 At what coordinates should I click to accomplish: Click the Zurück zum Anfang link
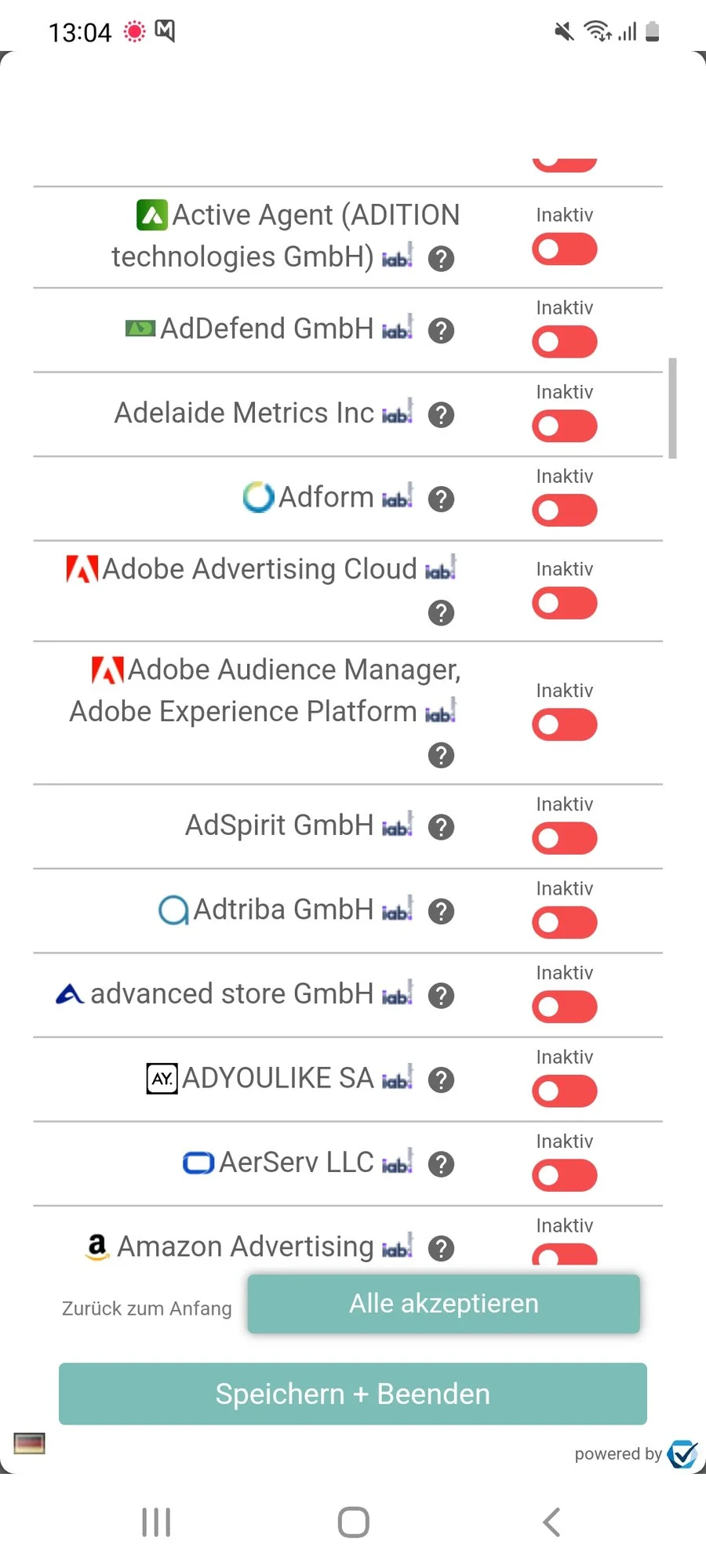click(x=147, y=1308)
